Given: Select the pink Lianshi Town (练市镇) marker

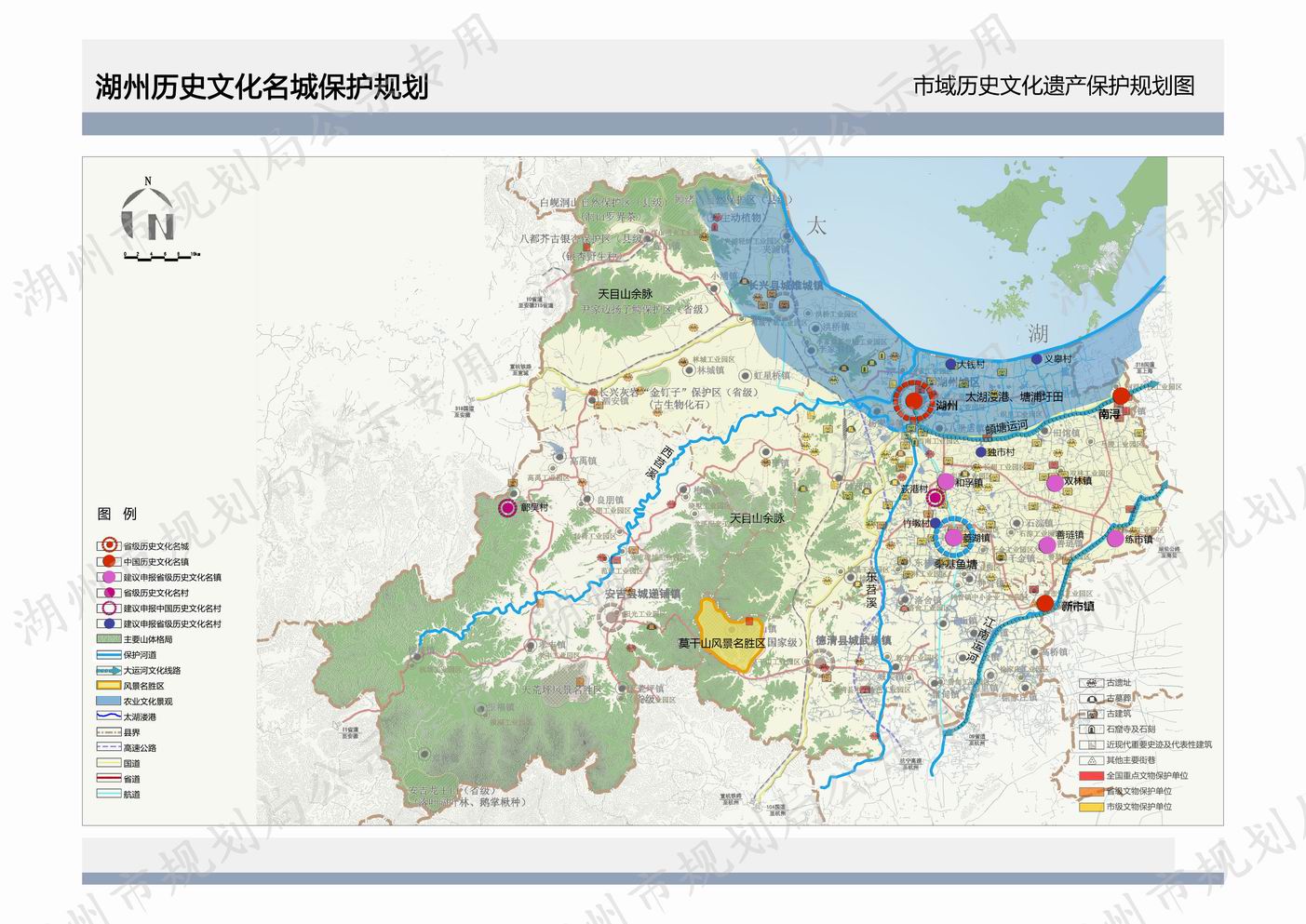Looking at the screenshot, I should 1115,538.
